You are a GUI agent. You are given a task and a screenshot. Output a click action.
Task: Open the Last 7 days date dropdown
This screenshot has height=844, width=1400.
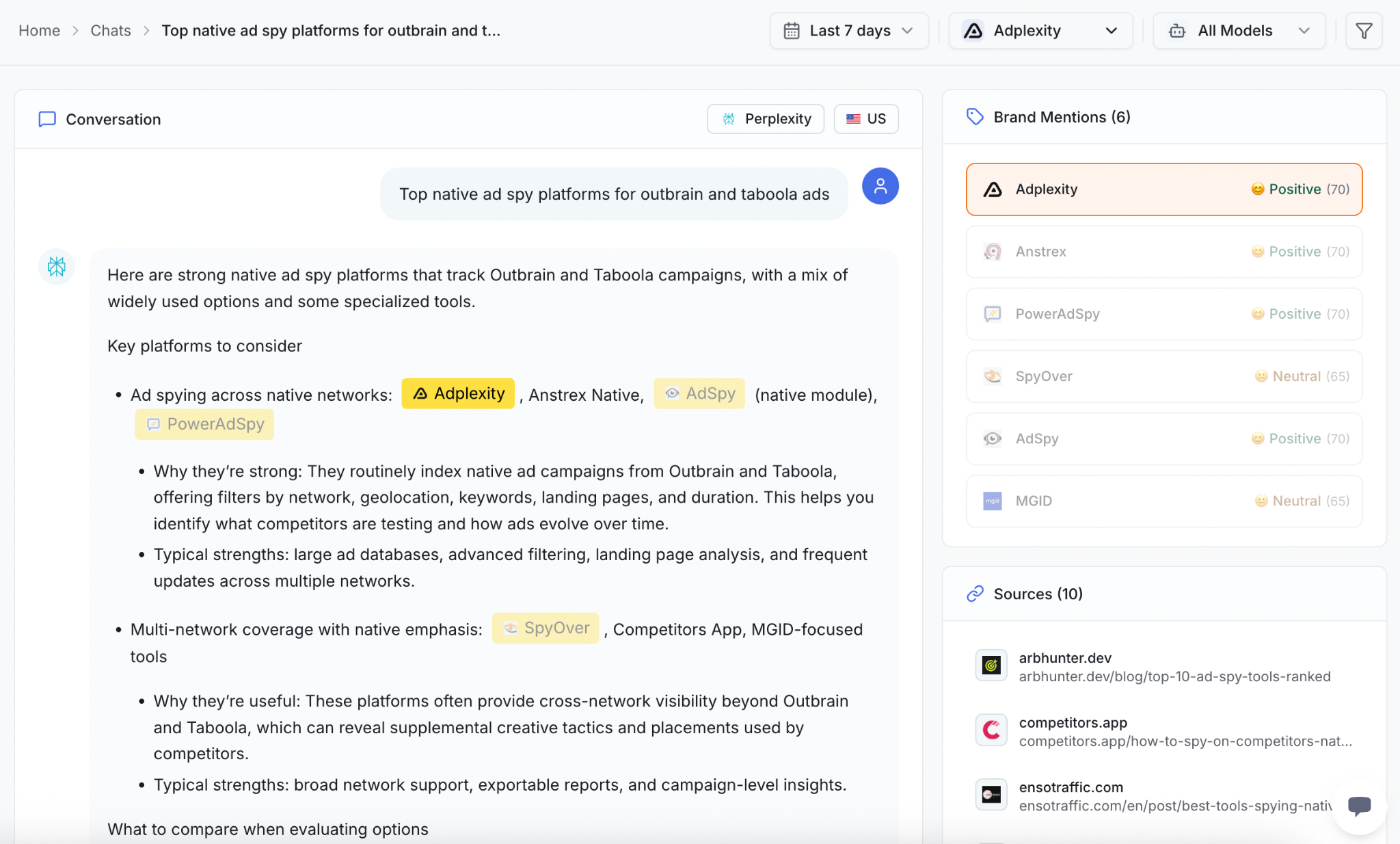point(849,31)
